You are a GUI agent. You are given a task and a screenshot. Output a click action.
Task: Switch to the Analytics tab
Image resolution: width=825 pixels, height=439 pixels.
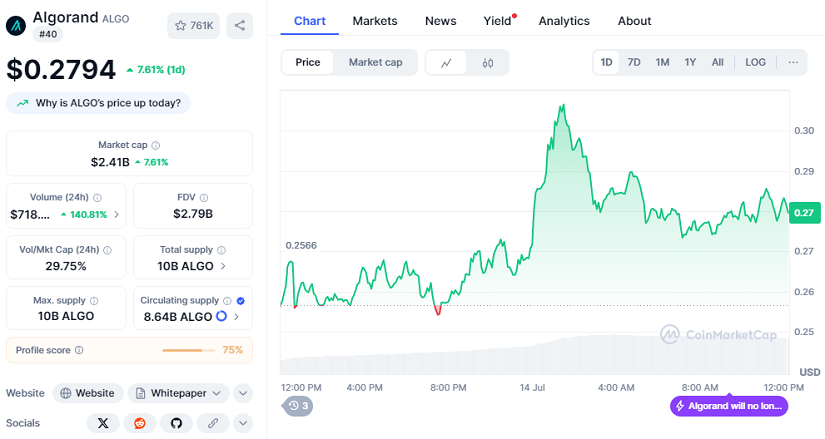(564, 21)
